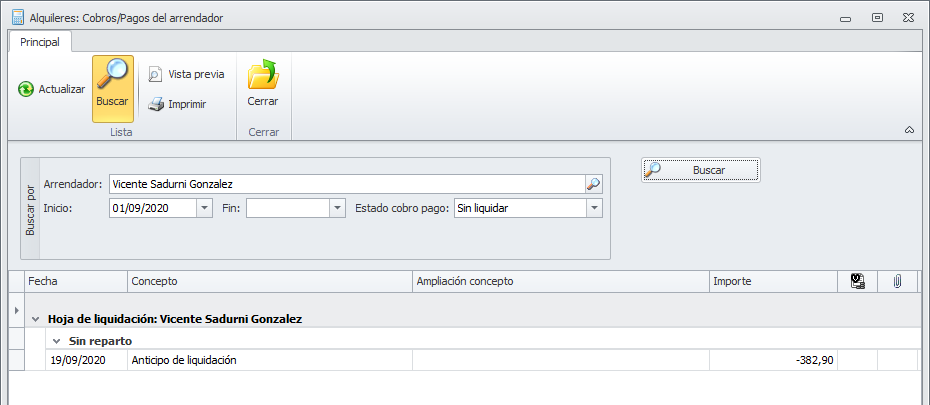Click the empty Fin date field

point(288,208)
